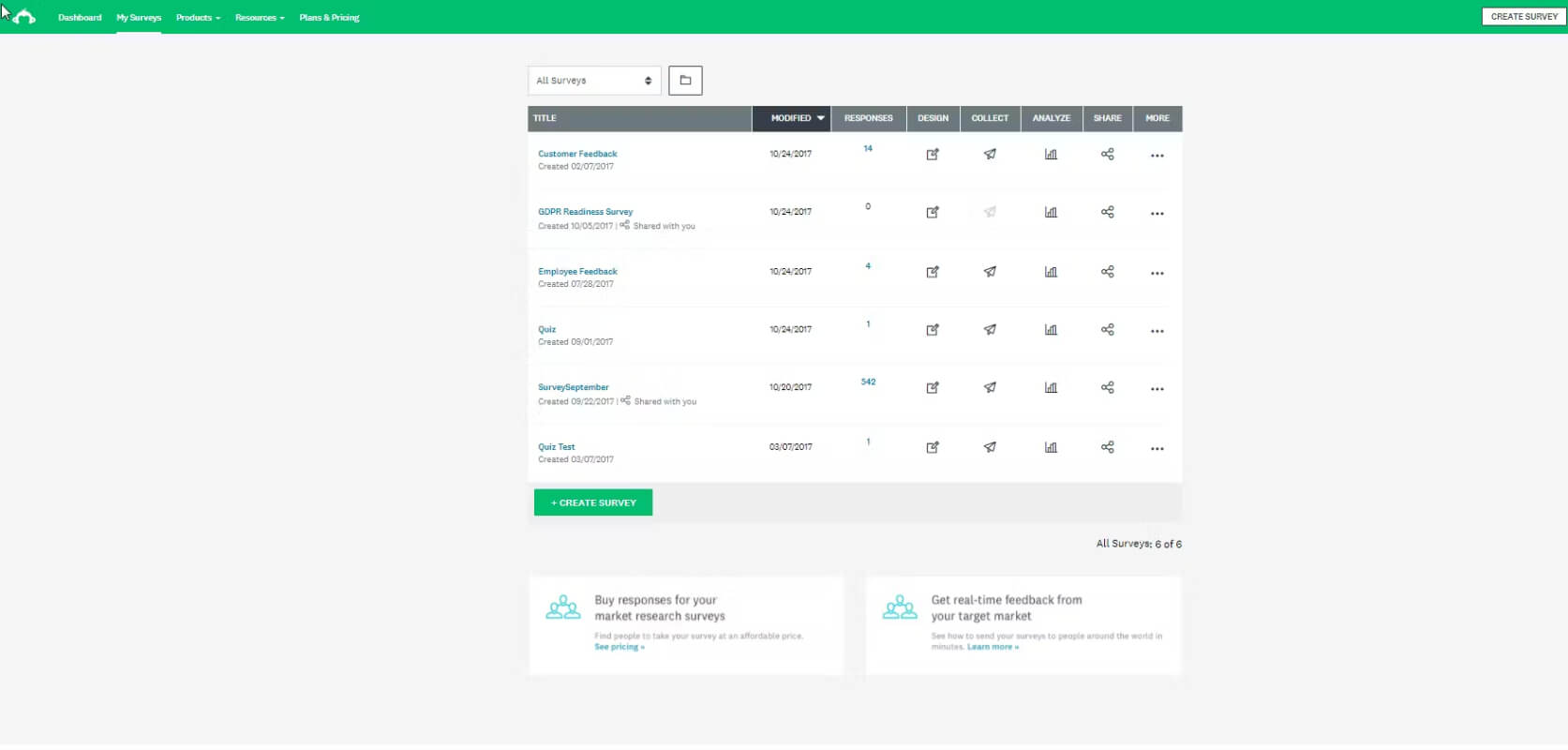Screen dimensions: 1568x750
Task: Open more options for Customer Feedback
Action: click(x=1157, y=156)
